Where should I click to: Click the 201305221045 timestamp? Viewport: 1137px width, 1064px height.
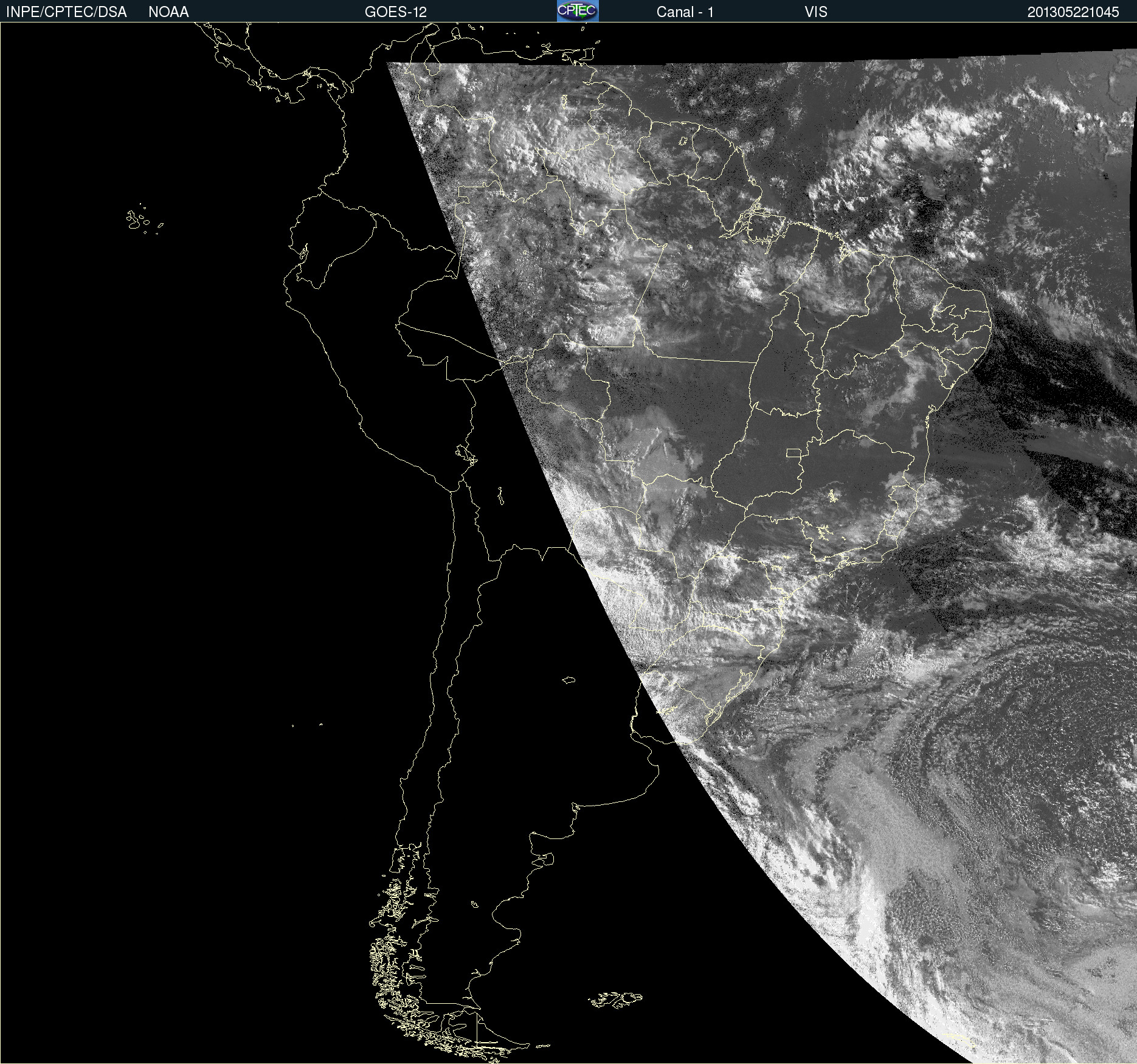[x=1073, y=12]
